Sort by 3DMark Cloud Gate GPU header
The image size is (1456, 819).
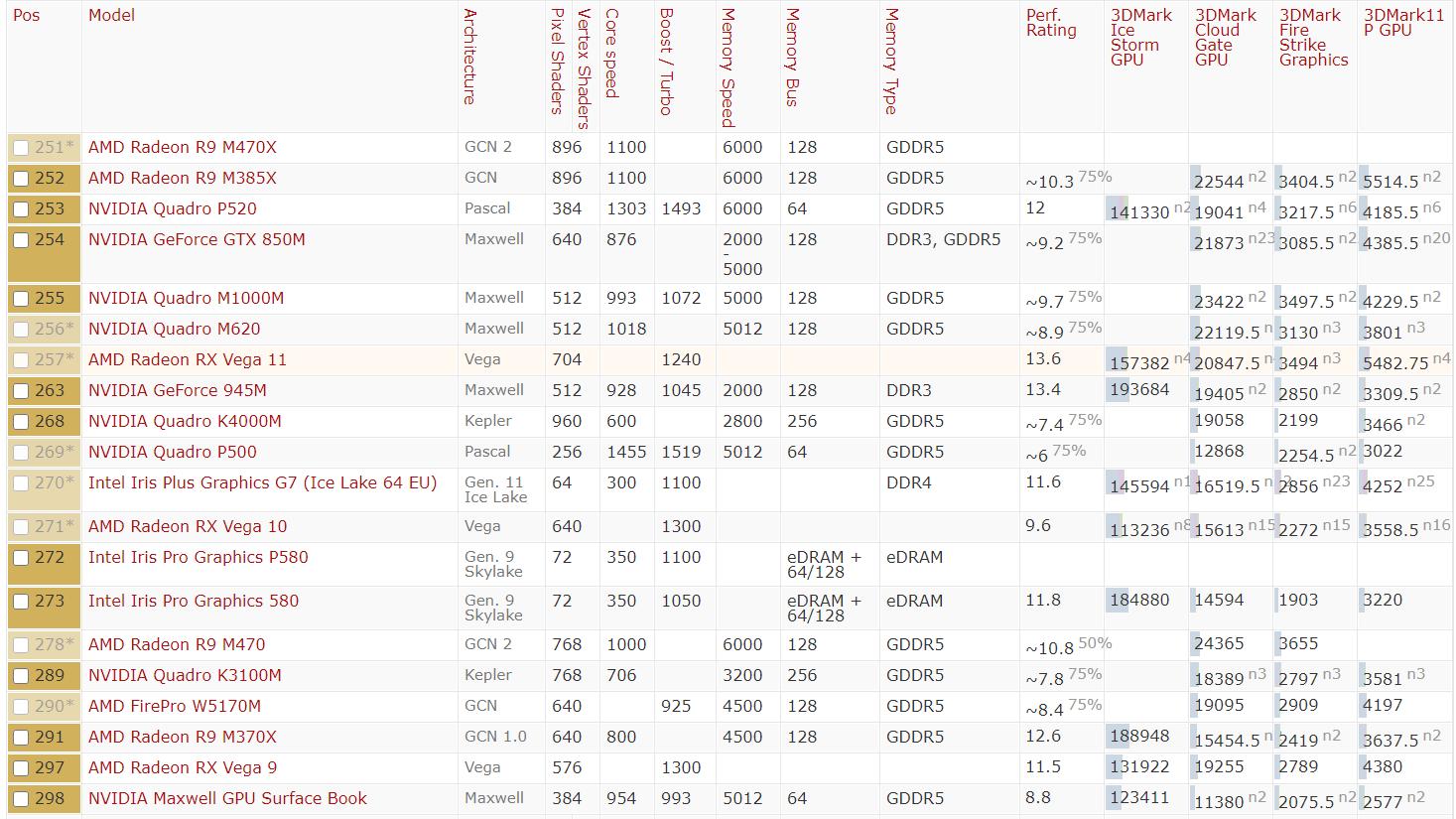[x=1226, y=38]
